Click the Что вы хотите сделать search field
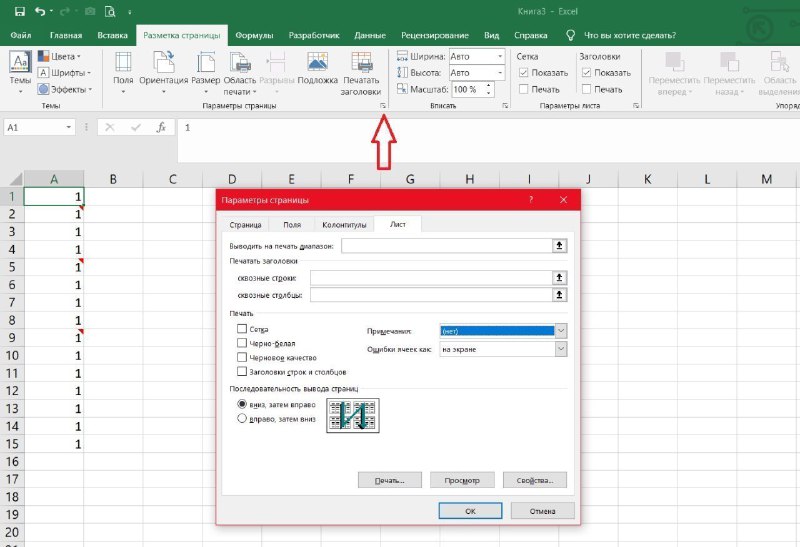 point(630,35)
